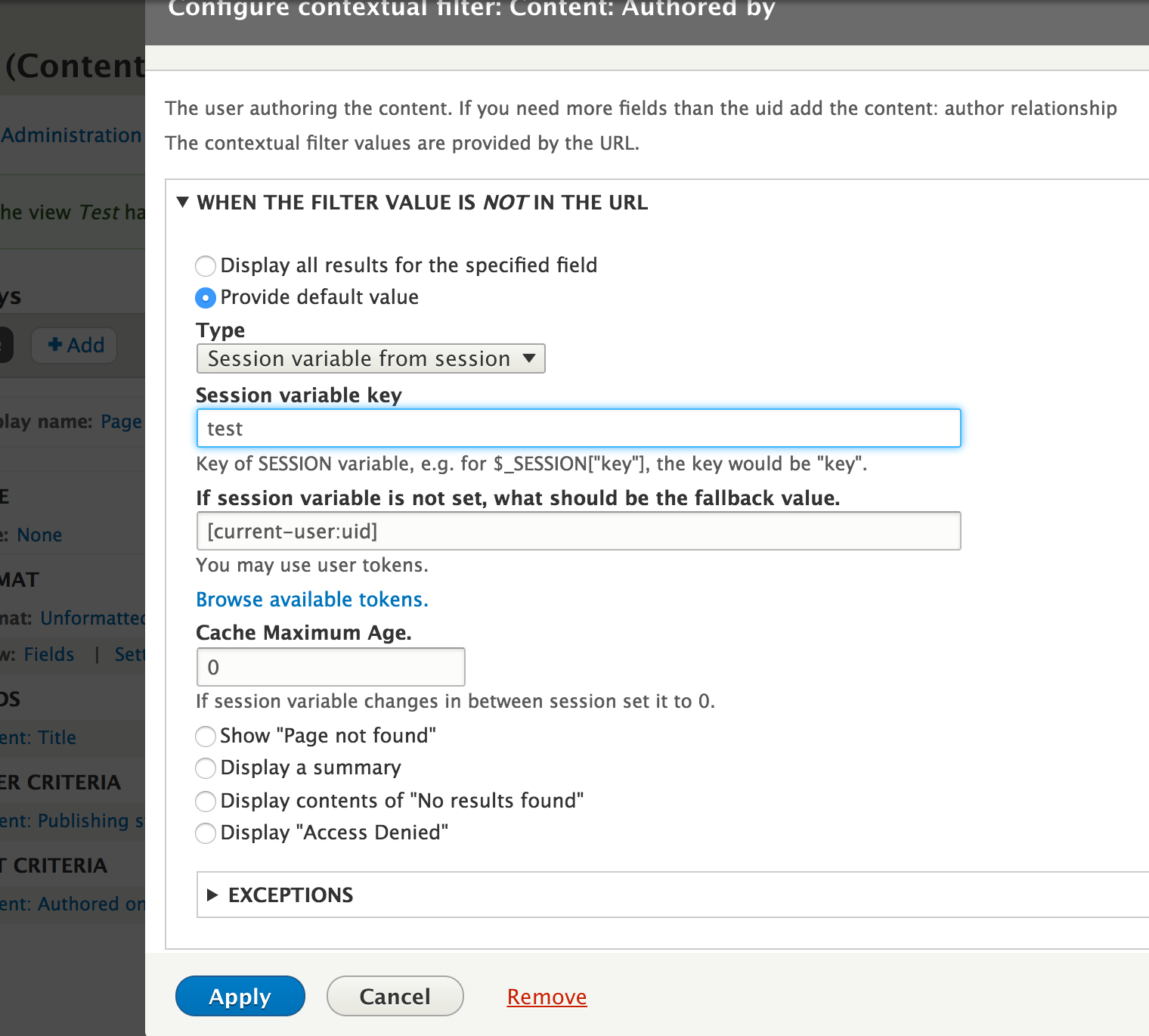Open "Browse available tokens" link
Screen dimensions: 1149x1036
311,599
